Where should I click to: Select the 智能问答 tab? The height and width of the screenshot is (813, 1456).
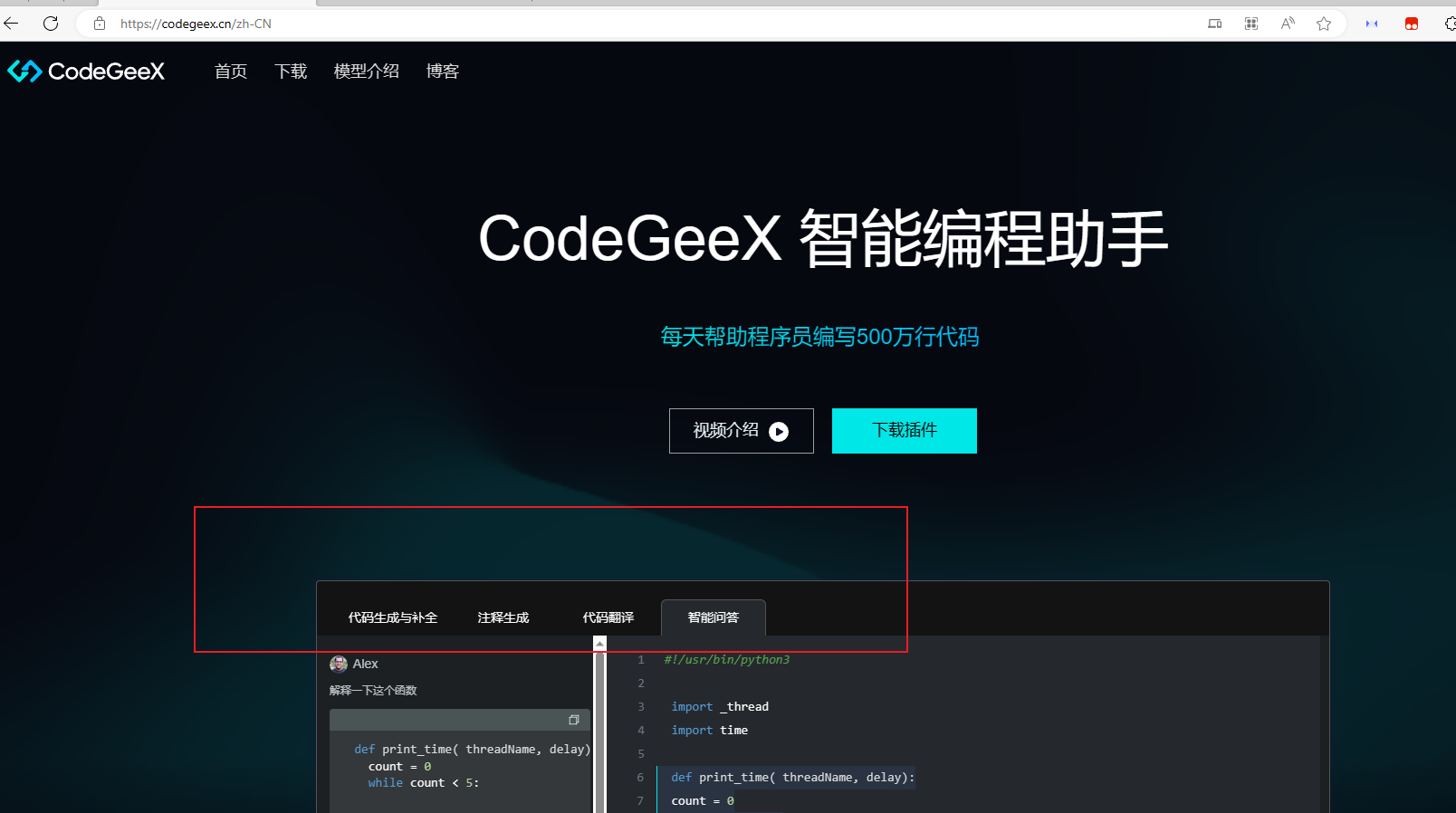(714, 617)
